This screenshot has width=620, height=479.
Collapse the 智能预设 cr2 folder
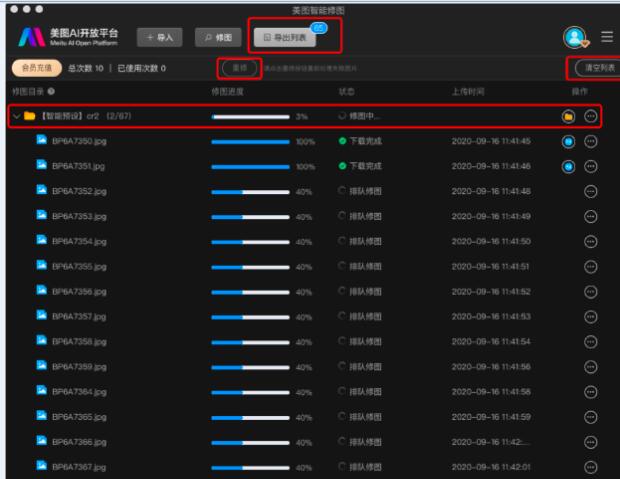coord(17,117)
